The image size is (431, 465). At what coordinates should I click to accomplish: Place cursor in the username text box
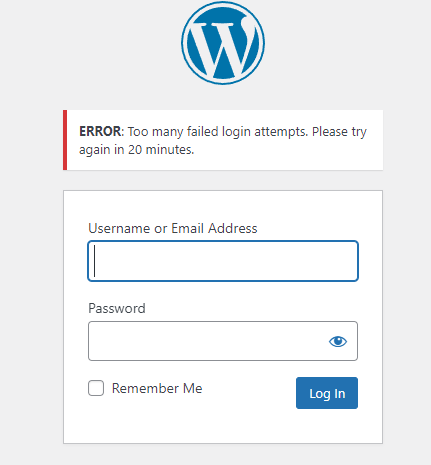(223, 261)
